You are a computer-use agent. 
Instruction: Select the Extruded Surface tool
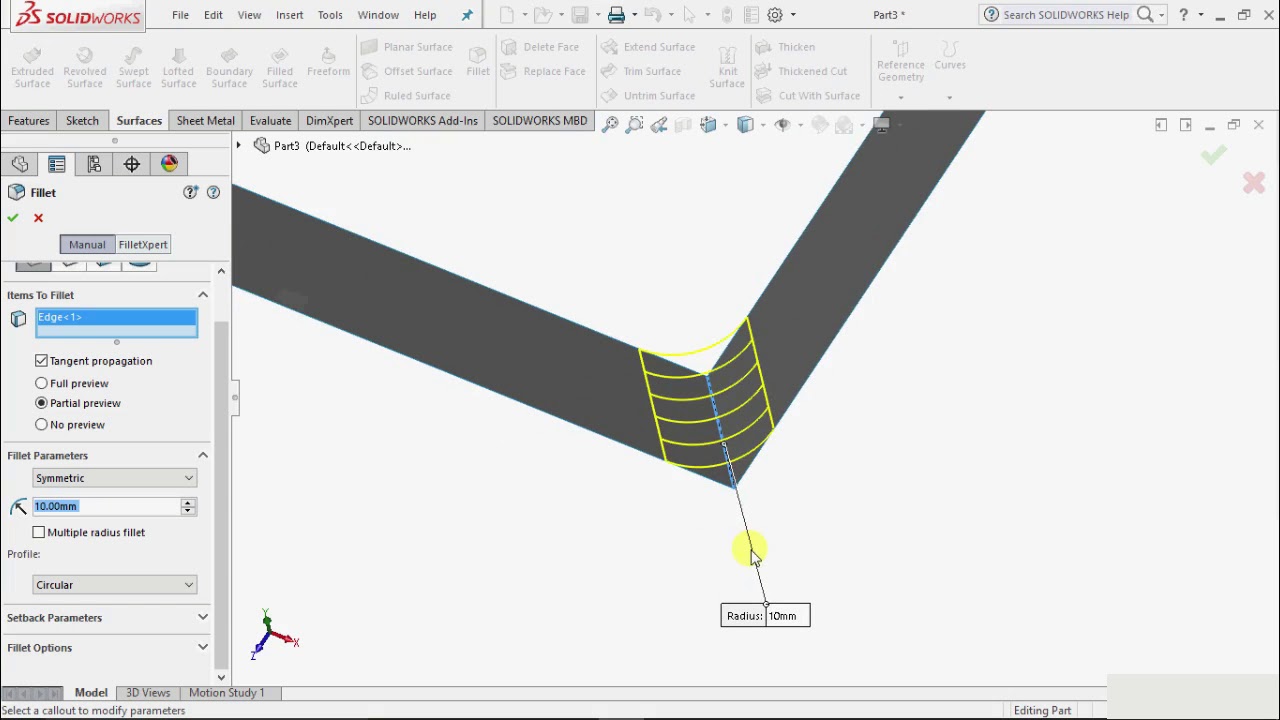pyautogui.click(x=32, y=67)
